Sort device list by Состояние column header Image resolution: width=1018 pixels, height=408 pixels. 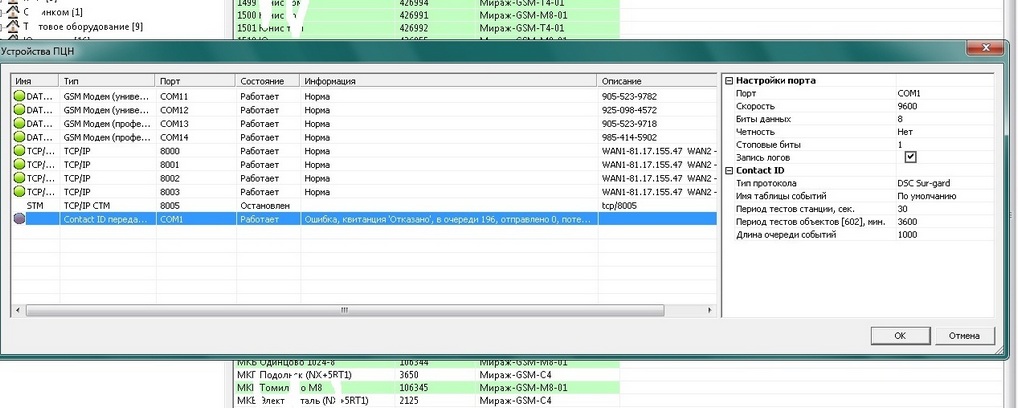(x=266, y=81)
